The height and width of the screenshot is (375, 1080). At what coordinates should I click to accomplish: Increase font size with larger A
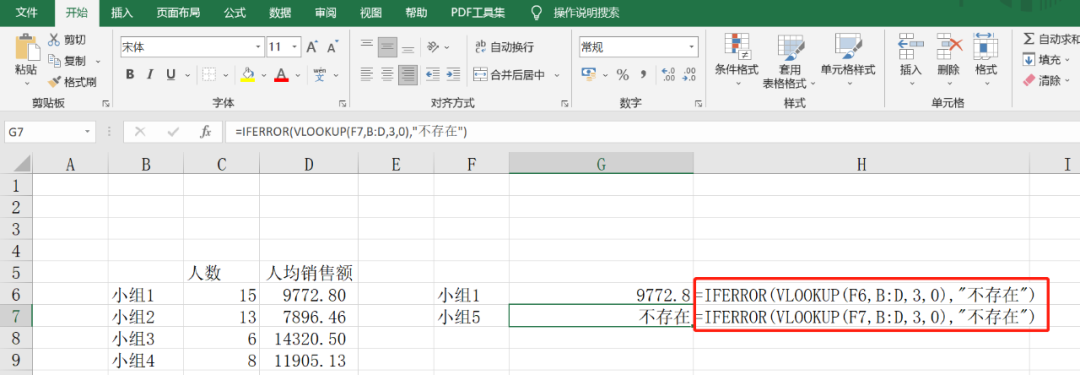(x=311, y=47)
